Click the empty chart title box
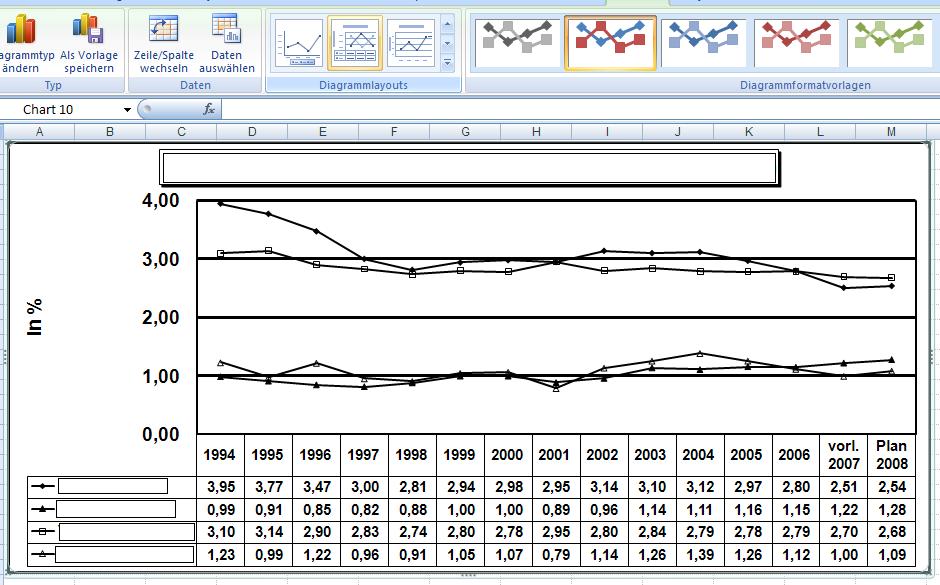940x585 pixels. click(x=469, y=168)
